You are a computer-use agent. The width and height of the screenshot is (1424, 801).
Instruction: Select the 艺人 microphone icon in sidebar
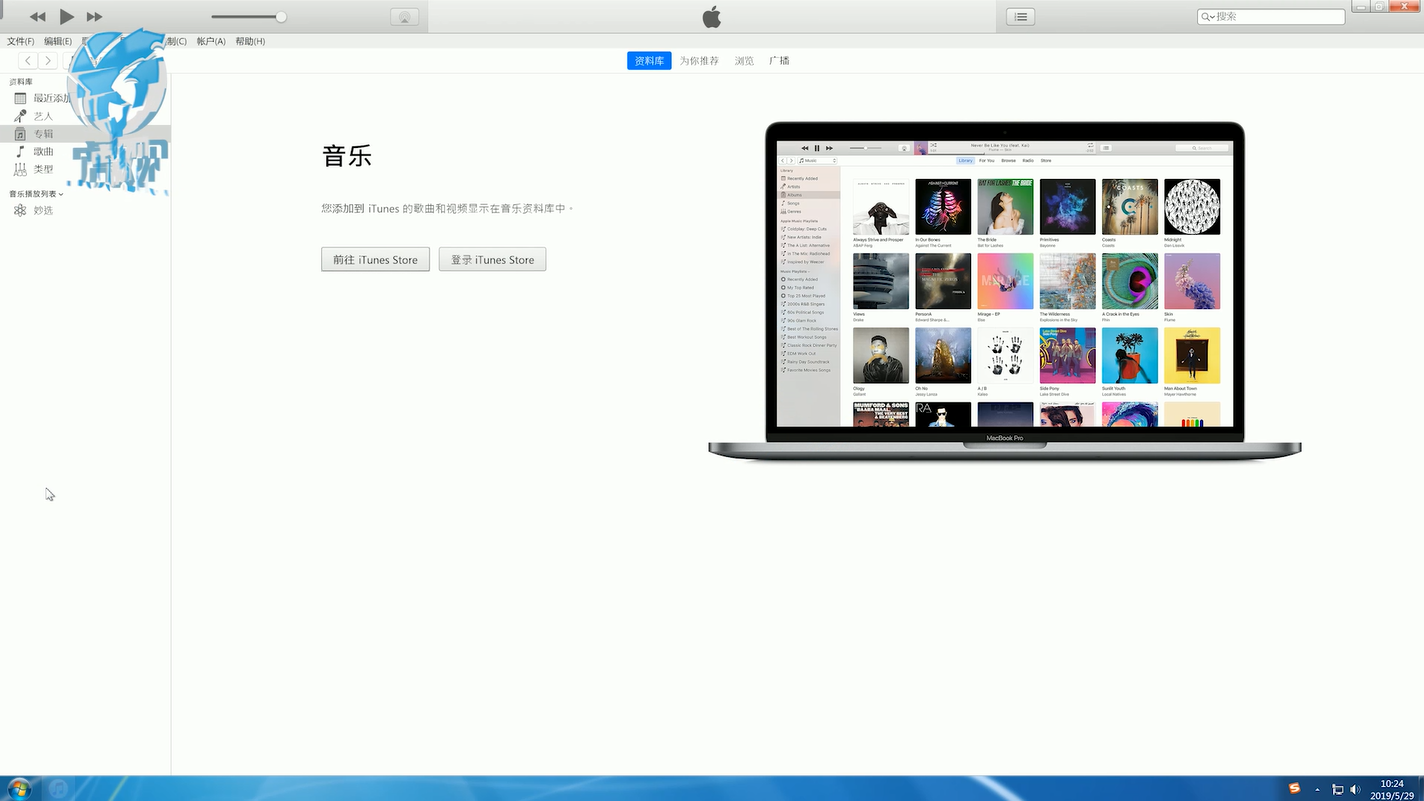coord(20,116)
